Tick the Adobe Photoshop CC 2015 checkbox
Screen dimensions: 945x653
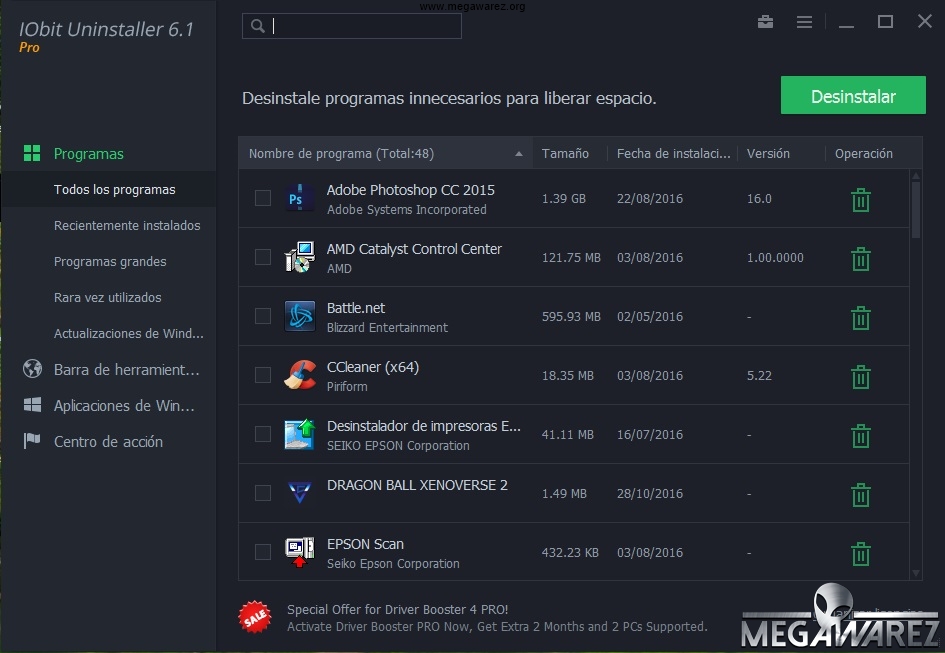coord(263,198)
